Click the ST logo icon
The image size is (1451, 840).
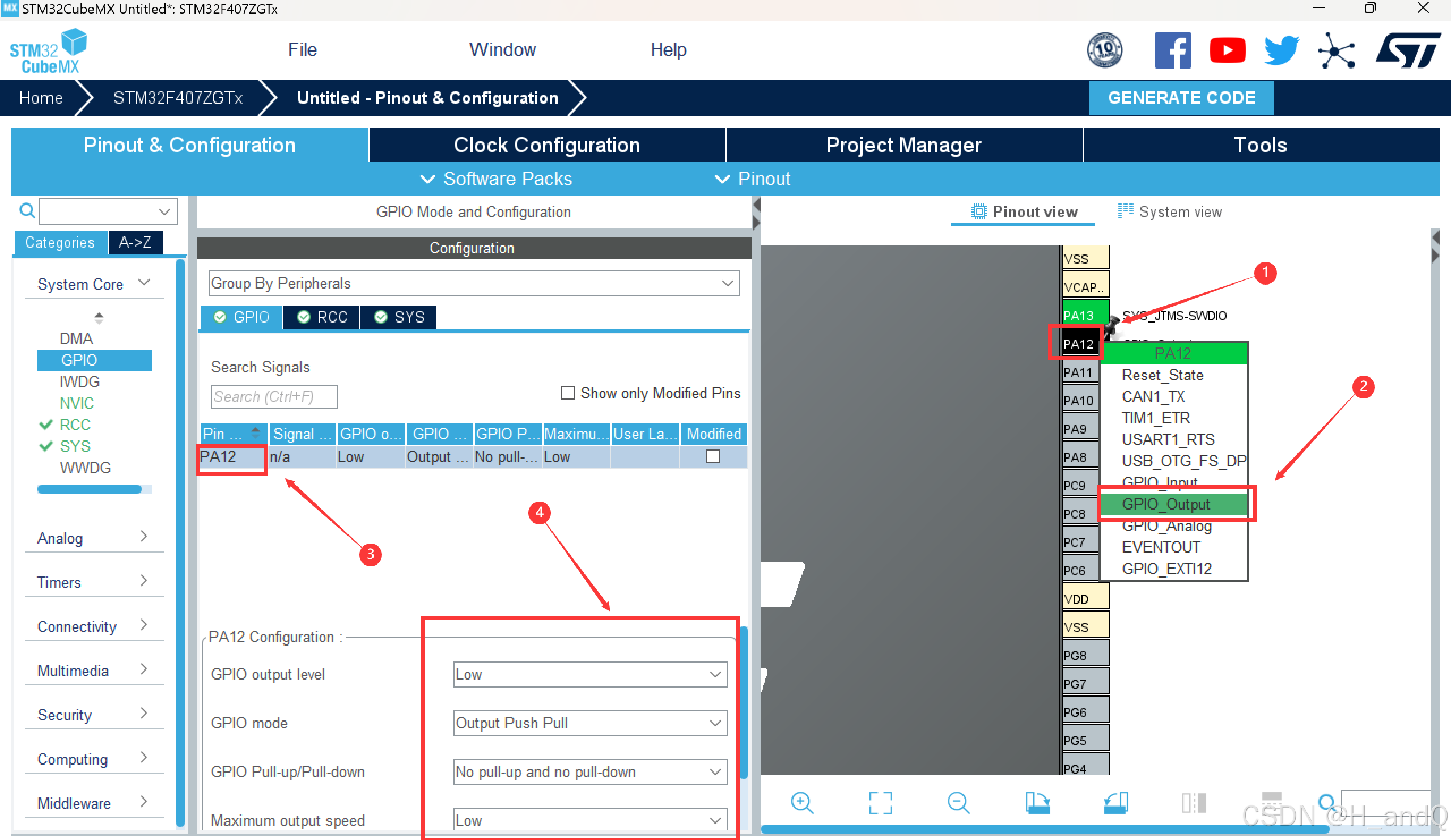[1407, 50]
